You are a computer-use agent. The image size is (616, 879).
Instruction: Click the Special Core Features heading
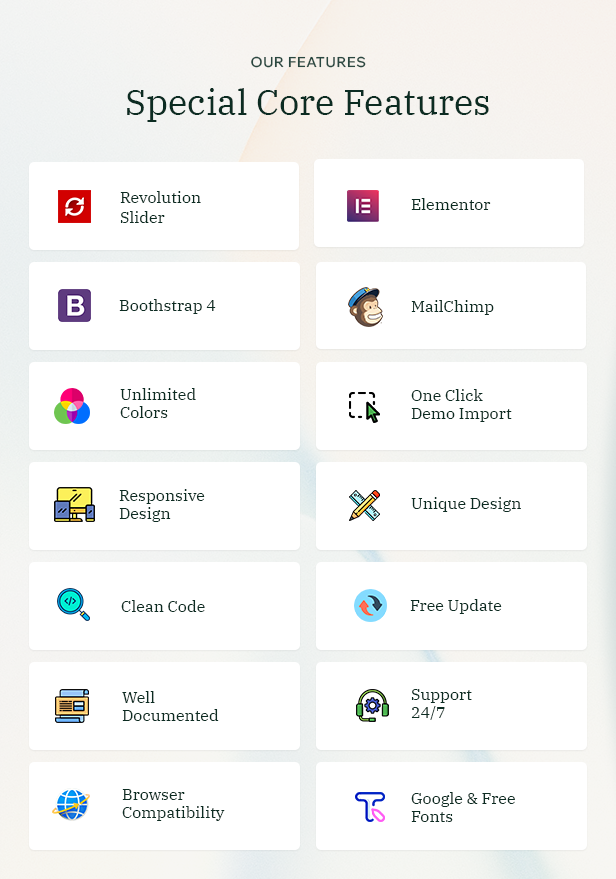(308, 103)
